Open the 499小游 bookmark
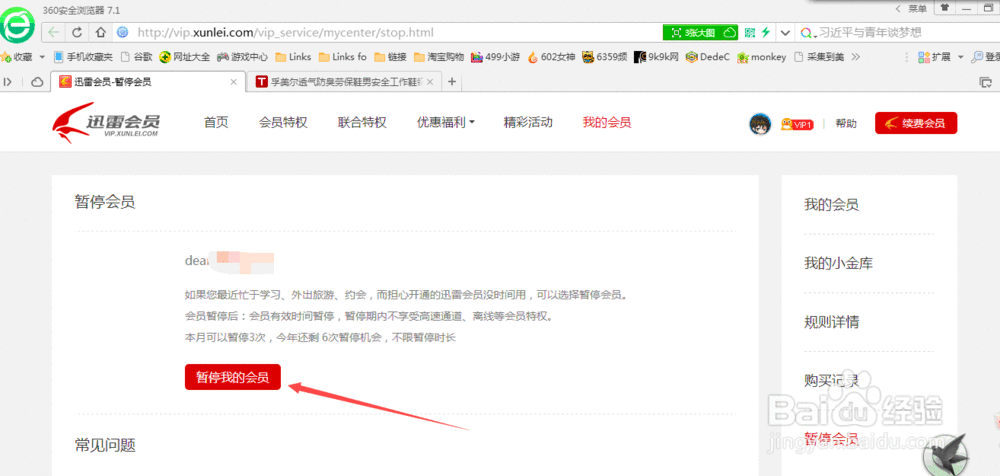This screenshot has width=1000, height=476. pyautogui.click(x=496, y=57)
